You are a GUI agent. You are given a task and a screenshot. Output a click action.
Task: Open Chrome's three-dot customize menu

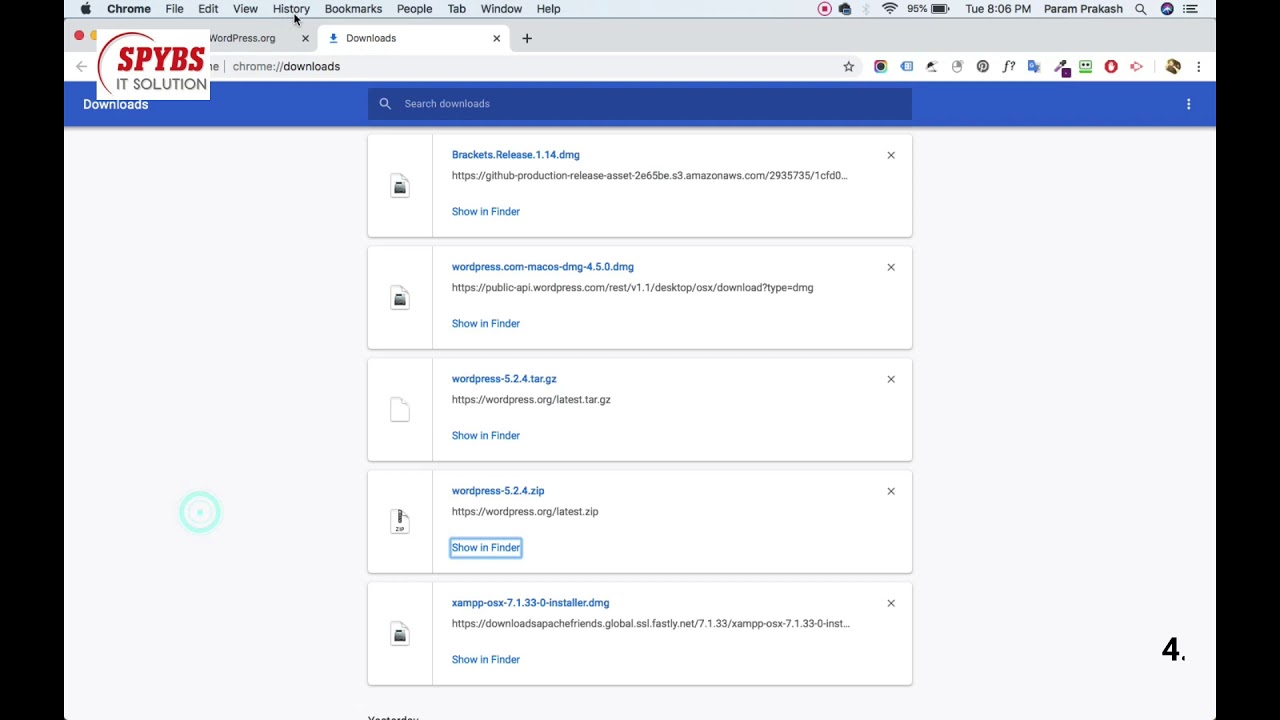click(1198, 66)
